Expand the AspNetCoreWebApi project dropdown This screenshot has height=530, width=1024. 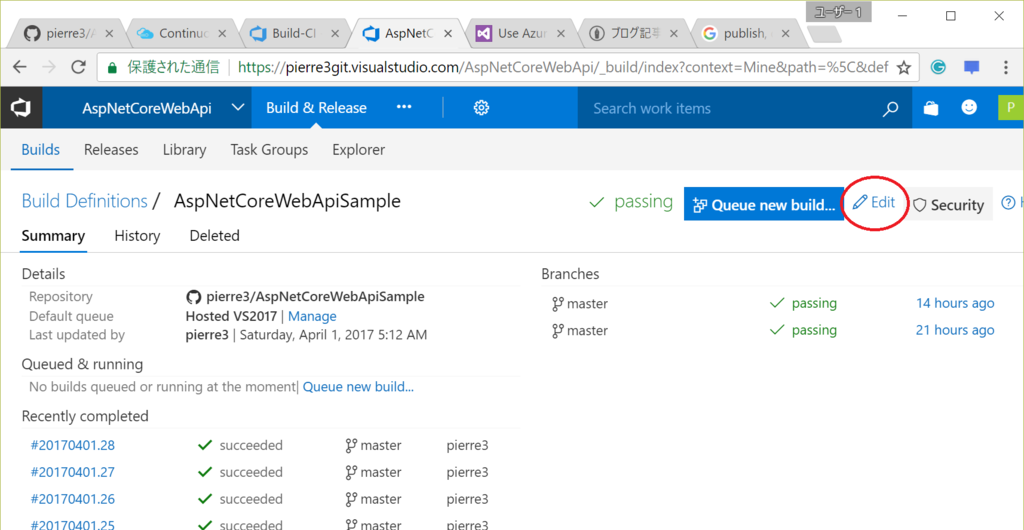pyautogui.click(x=237, y=108)
